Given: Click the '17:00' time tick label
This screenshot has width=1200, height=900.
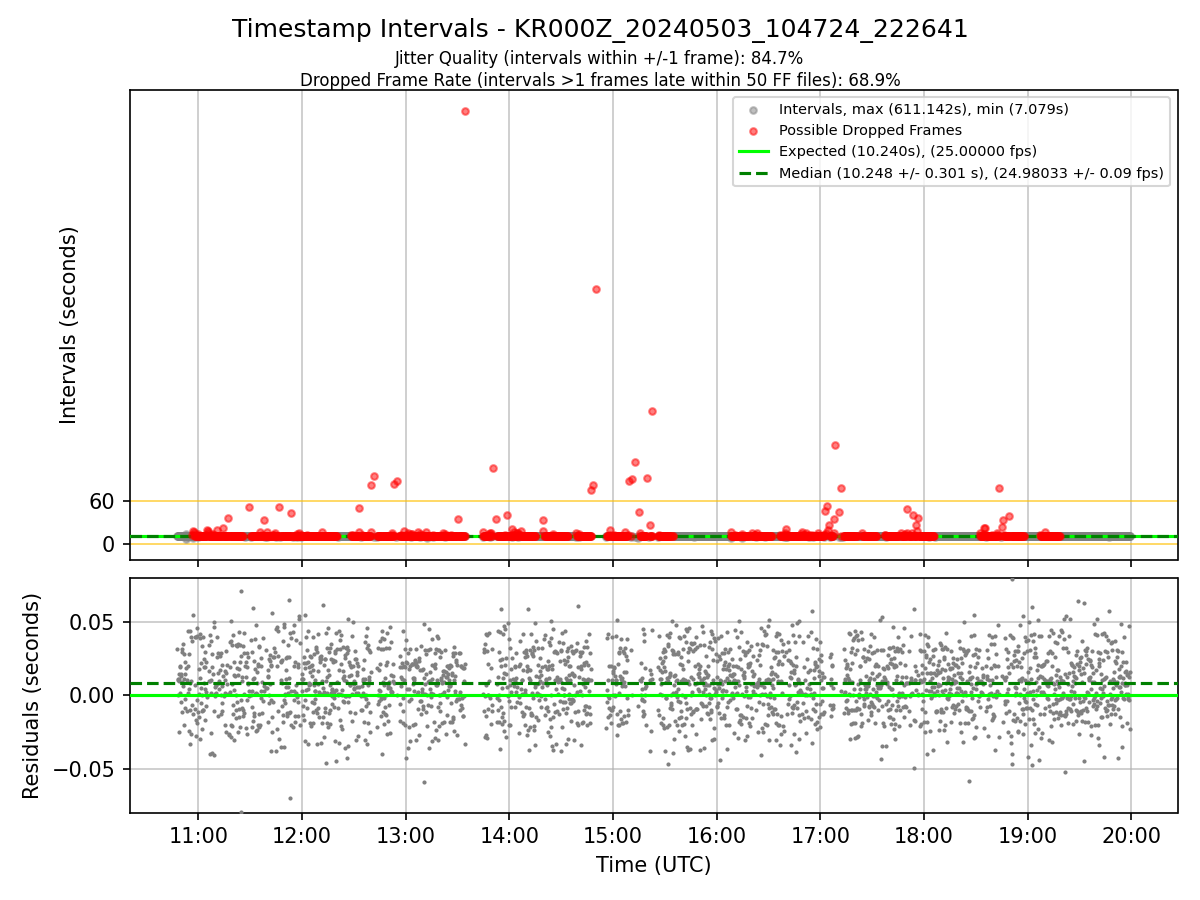Looking at the screenshot, I should point(820,834).
